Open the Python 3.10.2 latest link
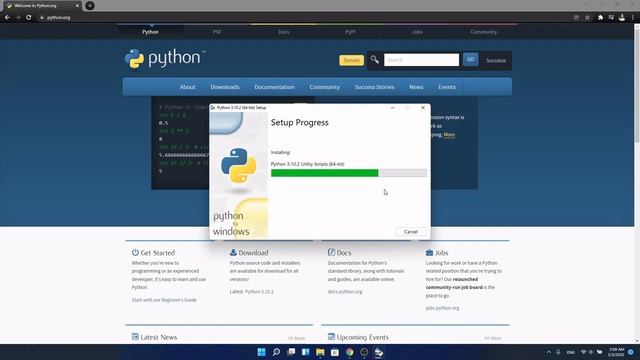The width and height of the screenshot is (640, 360). 259,292
